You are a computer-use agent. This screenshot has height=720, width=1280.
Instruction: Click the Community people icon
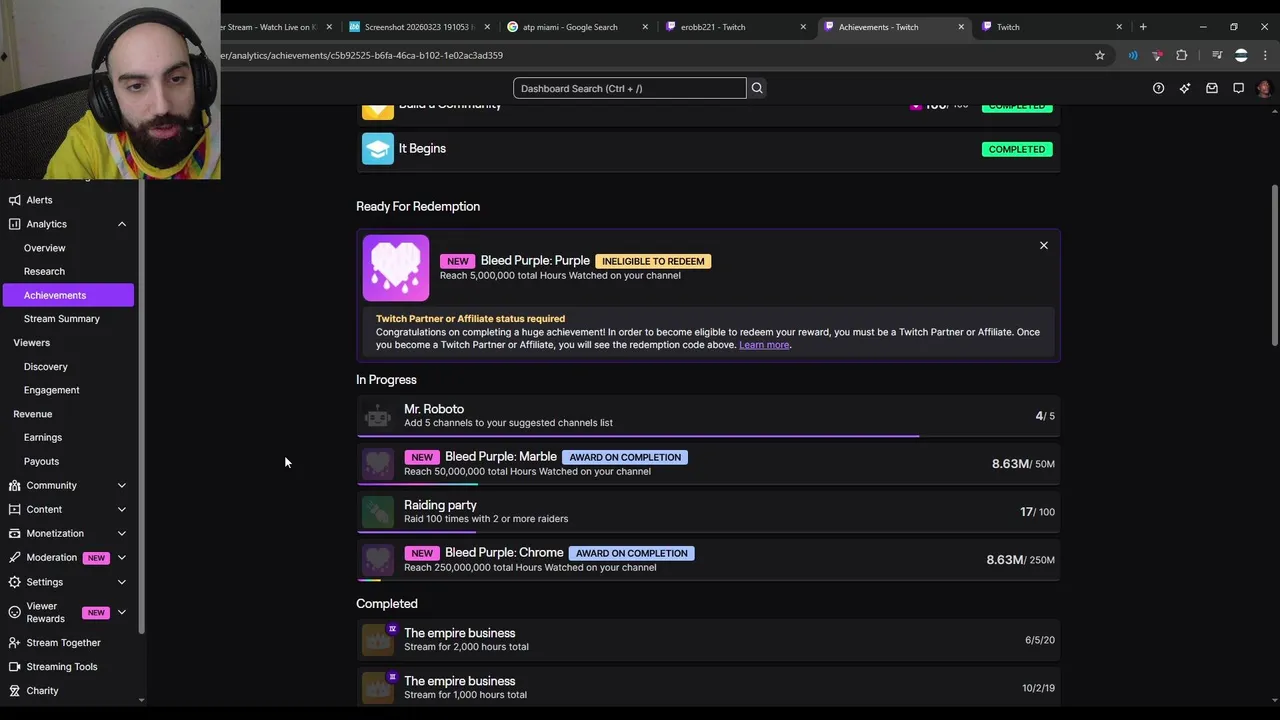coord(14,485)
